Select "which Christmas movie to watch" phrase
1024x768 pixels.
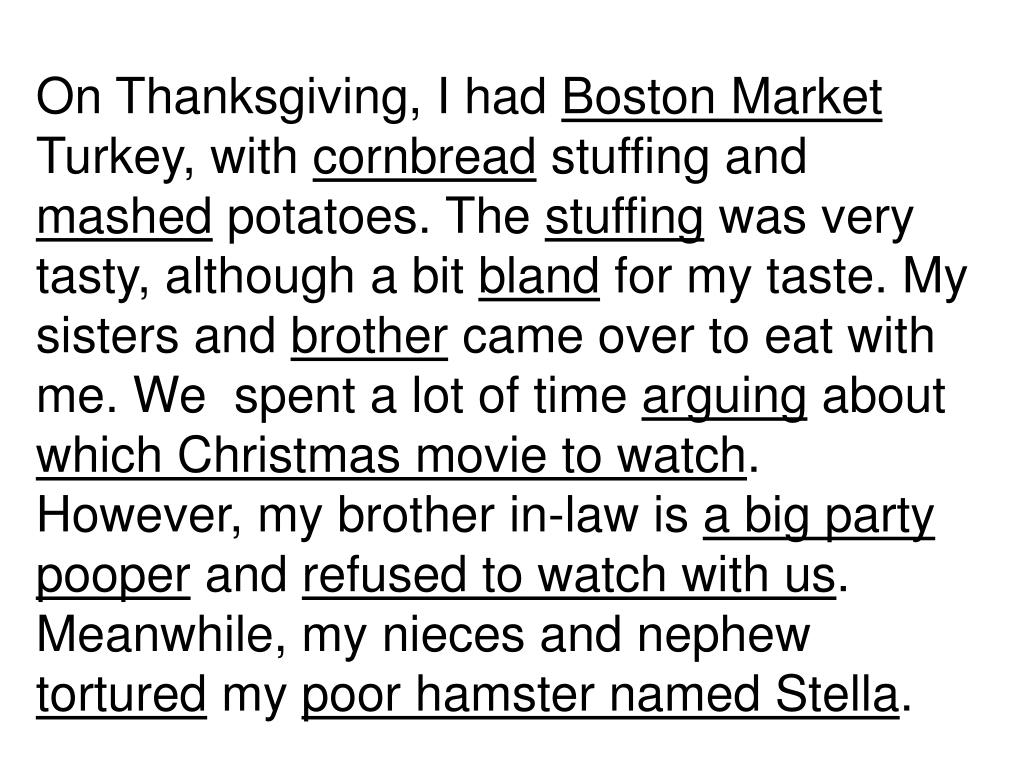[x=391, y=457]
